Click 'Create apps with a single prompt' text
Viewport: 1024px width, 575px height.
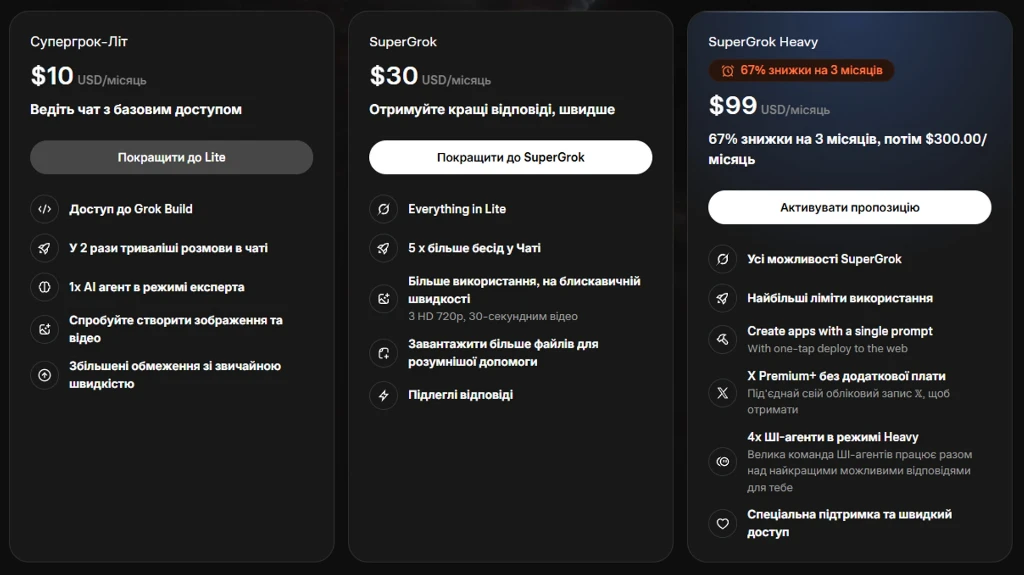click(x=840, y=331)
